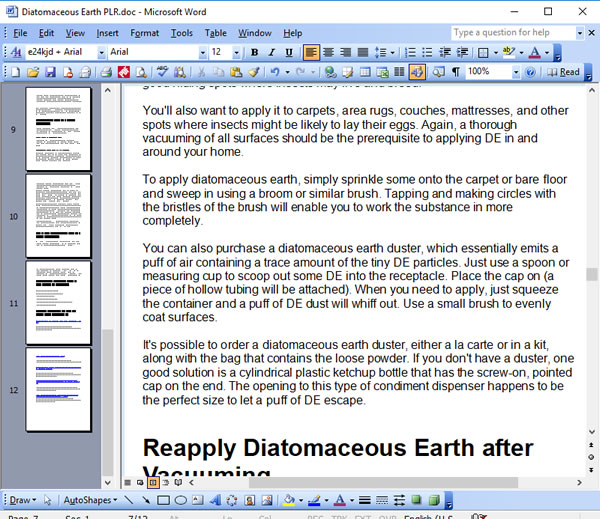Insert an Excel worksheet icon
600x519 pixels.
pos(382,72)
